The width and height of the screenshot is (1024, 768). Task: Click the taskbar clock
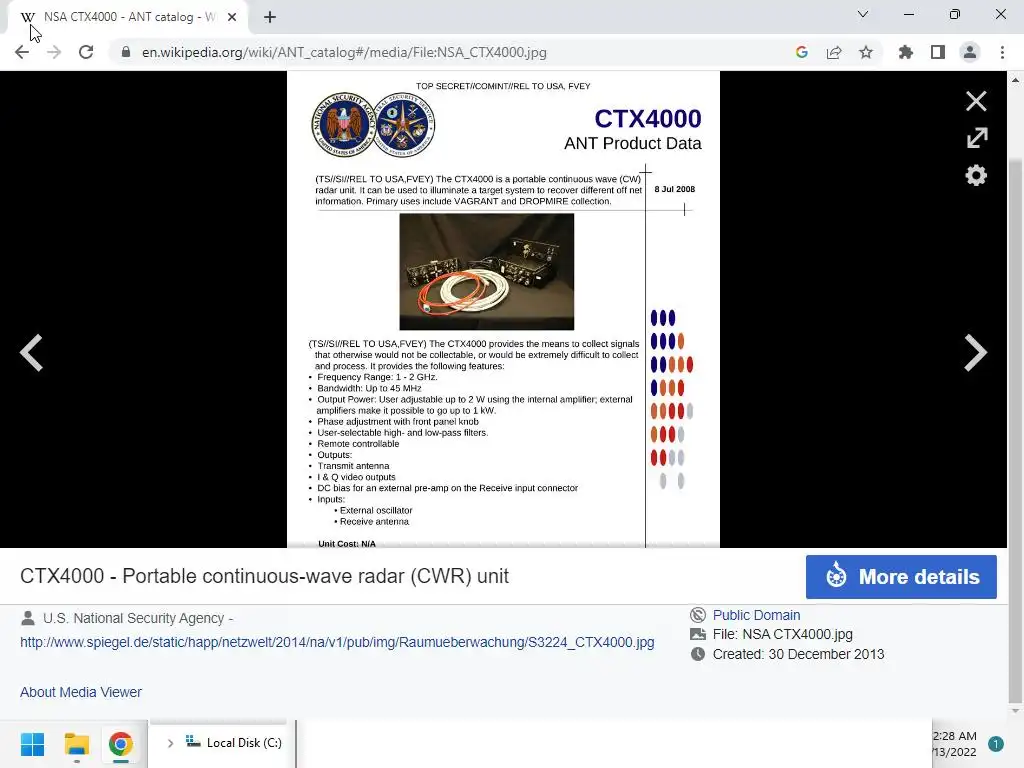pyautogui.click(x=954, y=744)
